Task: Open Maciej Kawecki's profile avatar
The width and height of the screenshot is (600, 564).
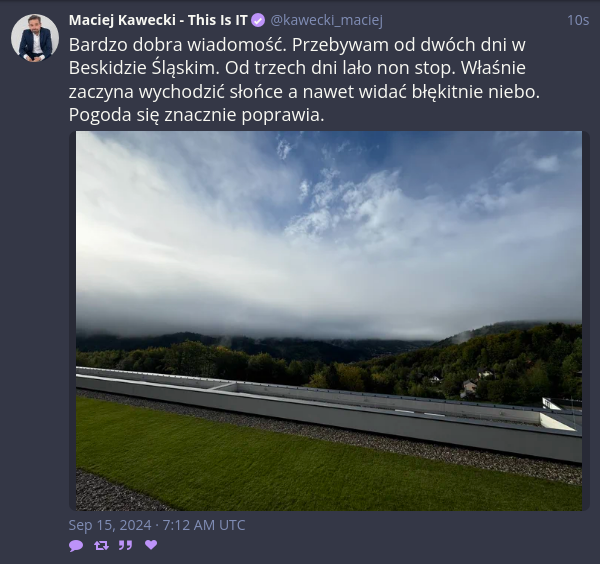Action: tap(35, 38)
